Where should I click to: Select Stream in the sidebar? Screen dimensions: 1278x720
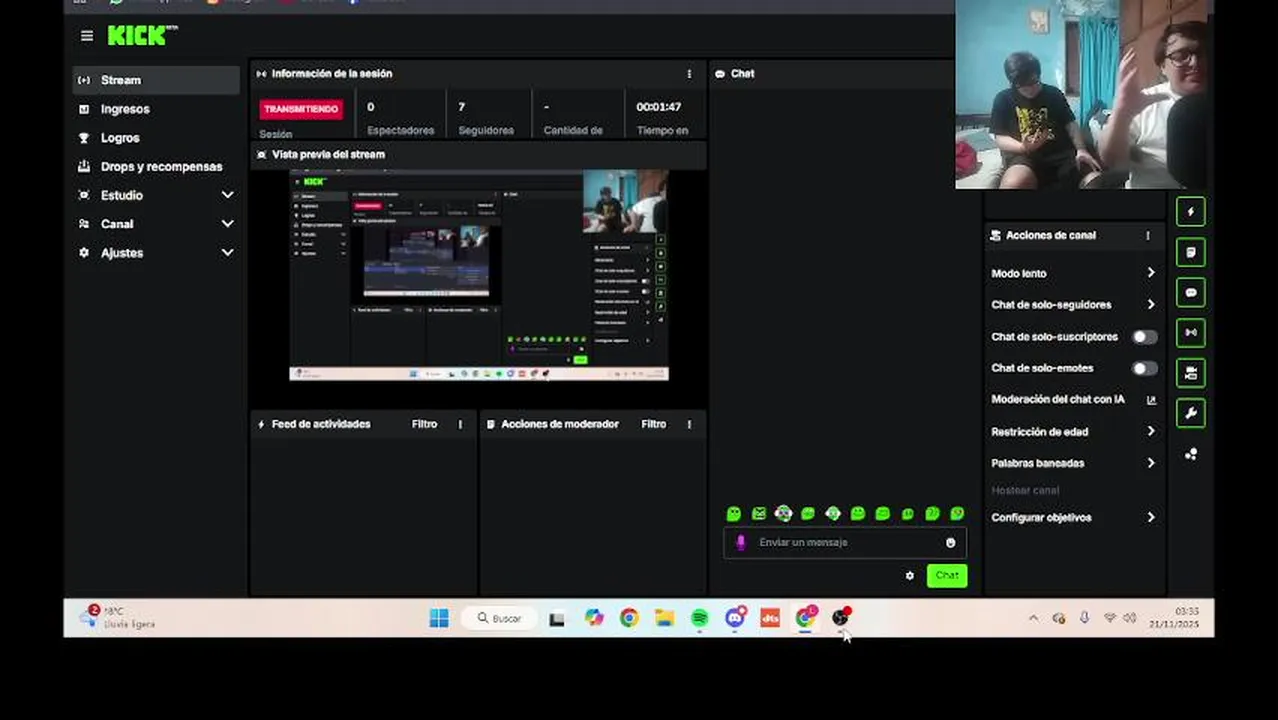tap(156, 80)
